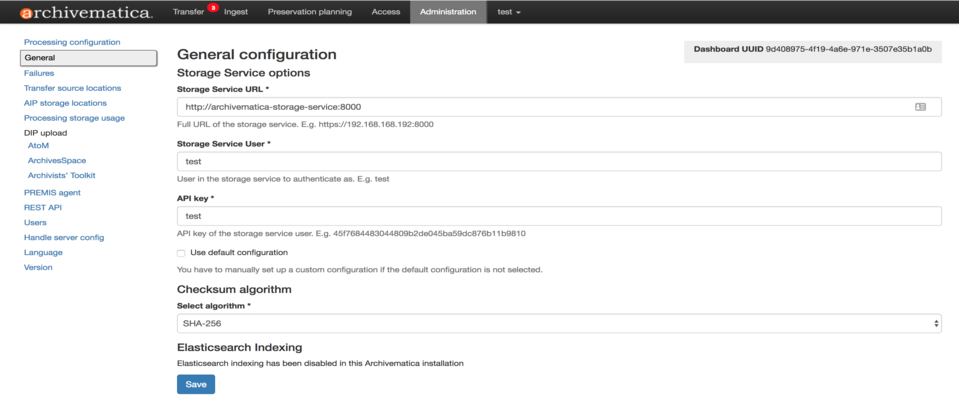This screenshot has width=959, height=405.
Task: Go to the Preservation planning tab
Action: (x=310, y=12)
